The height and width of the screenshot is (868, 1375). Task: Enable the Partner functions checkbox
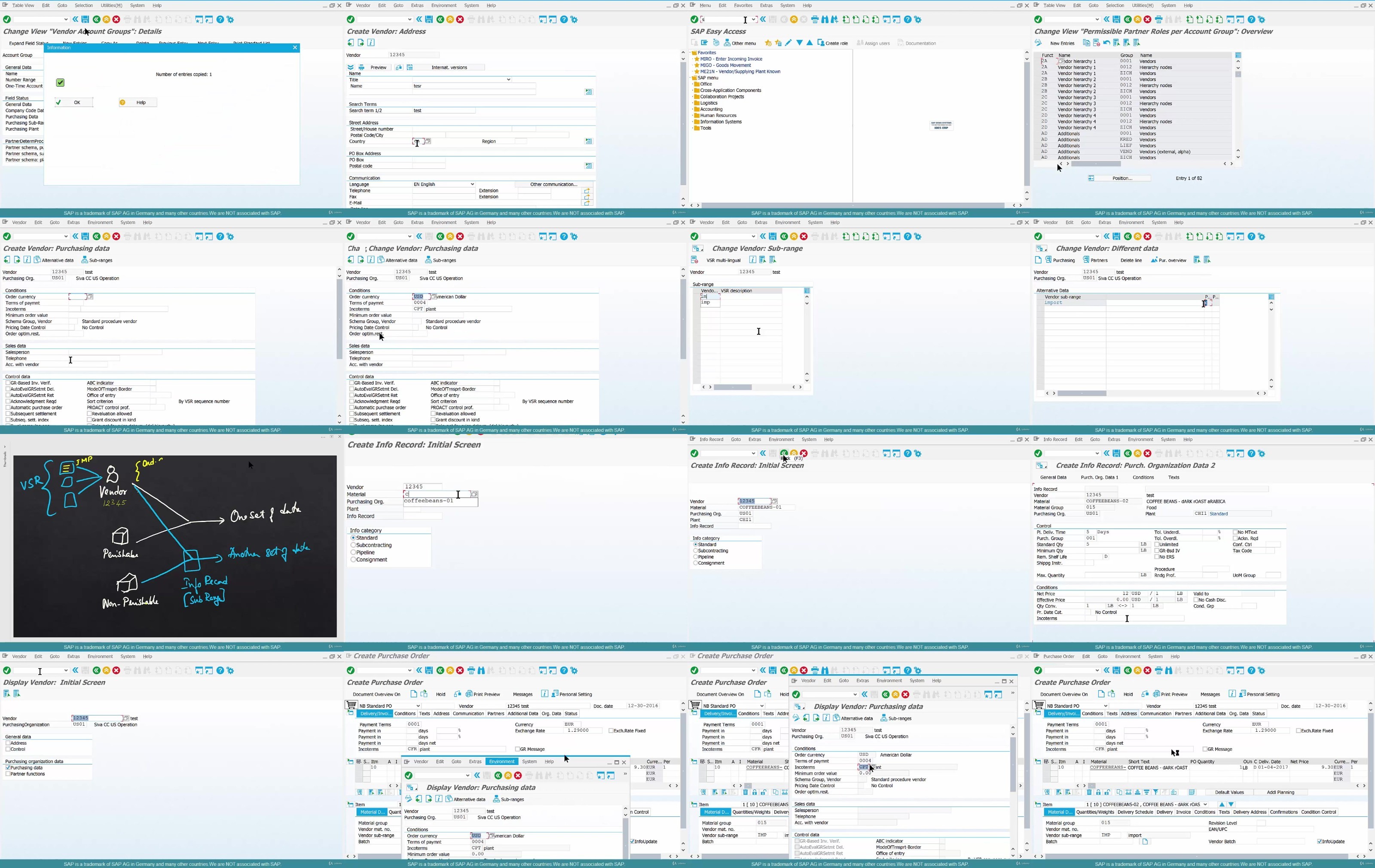pyautogui.click(x=8, y=774)
